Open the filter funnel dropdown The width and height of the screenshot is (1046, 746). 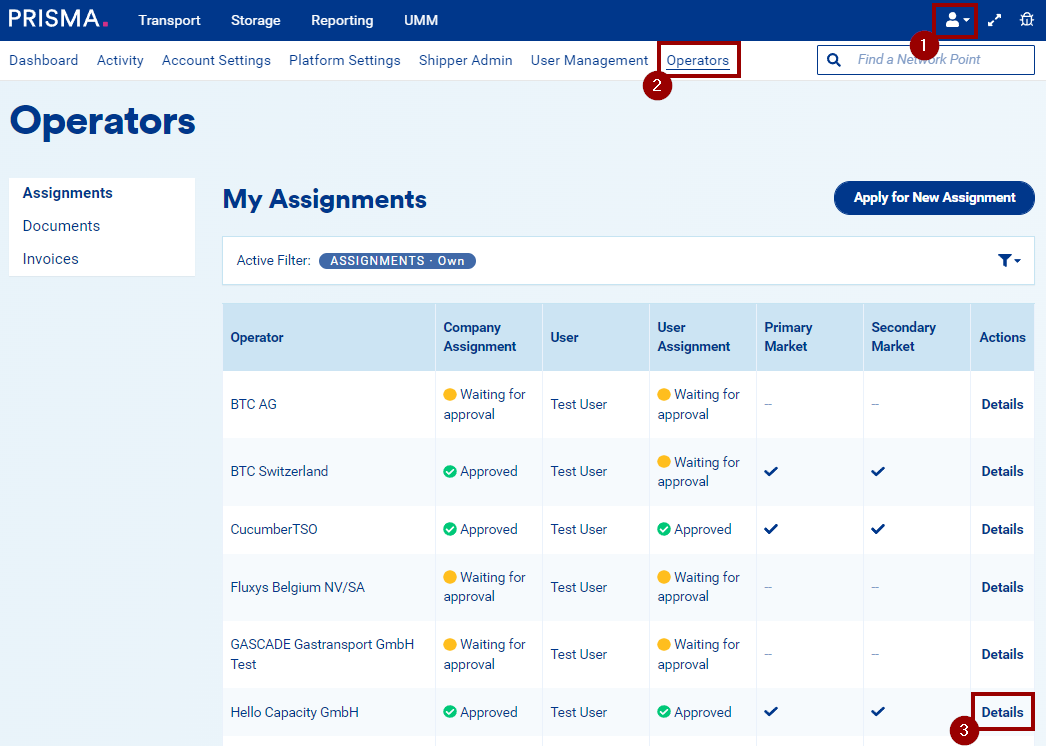coord(1009,260)
